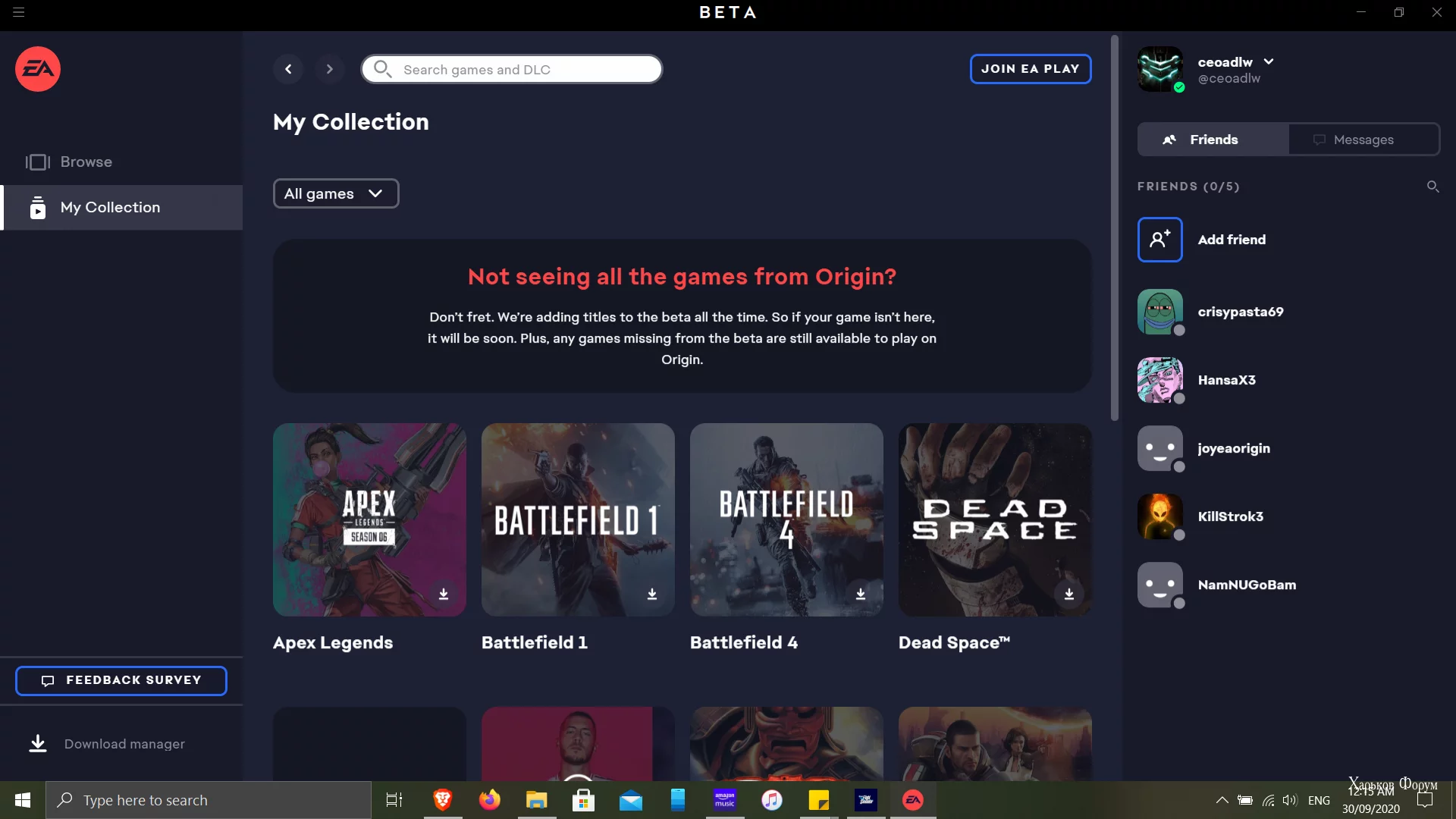Expand the All games filter dropdown

(335, 193)
